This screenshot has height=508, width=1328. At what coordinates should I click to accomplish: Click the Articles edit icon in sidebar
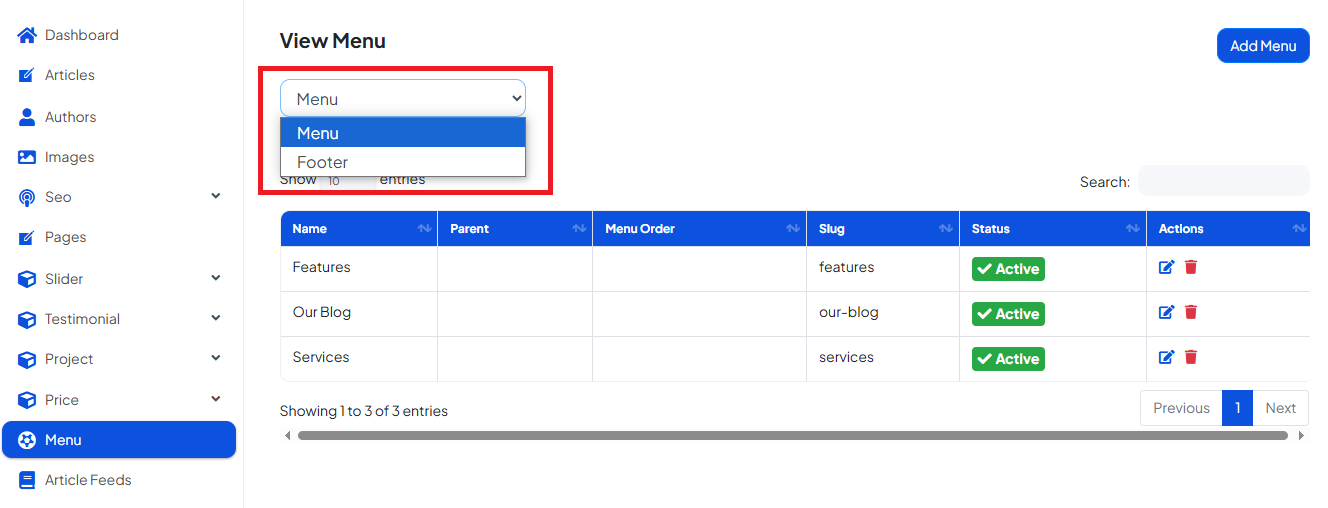coord(27,75)
